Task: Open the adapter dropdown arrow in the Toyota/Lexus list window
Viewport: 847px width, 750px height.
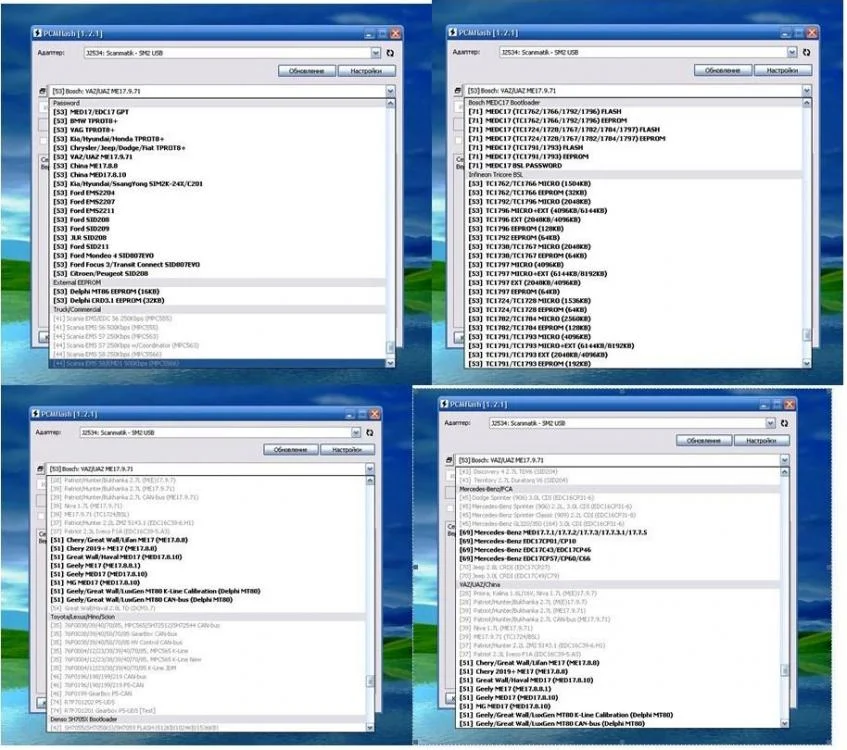Action: click(355, 432)
